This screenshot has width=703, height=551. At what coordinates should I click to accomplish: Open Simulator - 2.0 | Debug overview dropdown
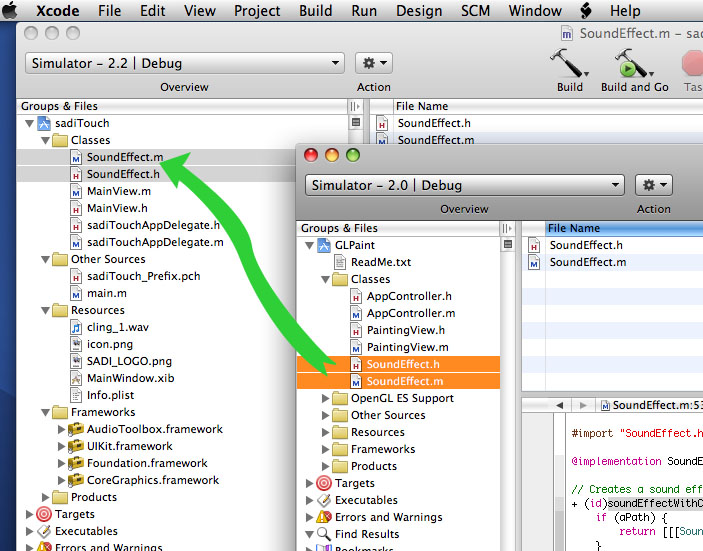pos(464,185)
